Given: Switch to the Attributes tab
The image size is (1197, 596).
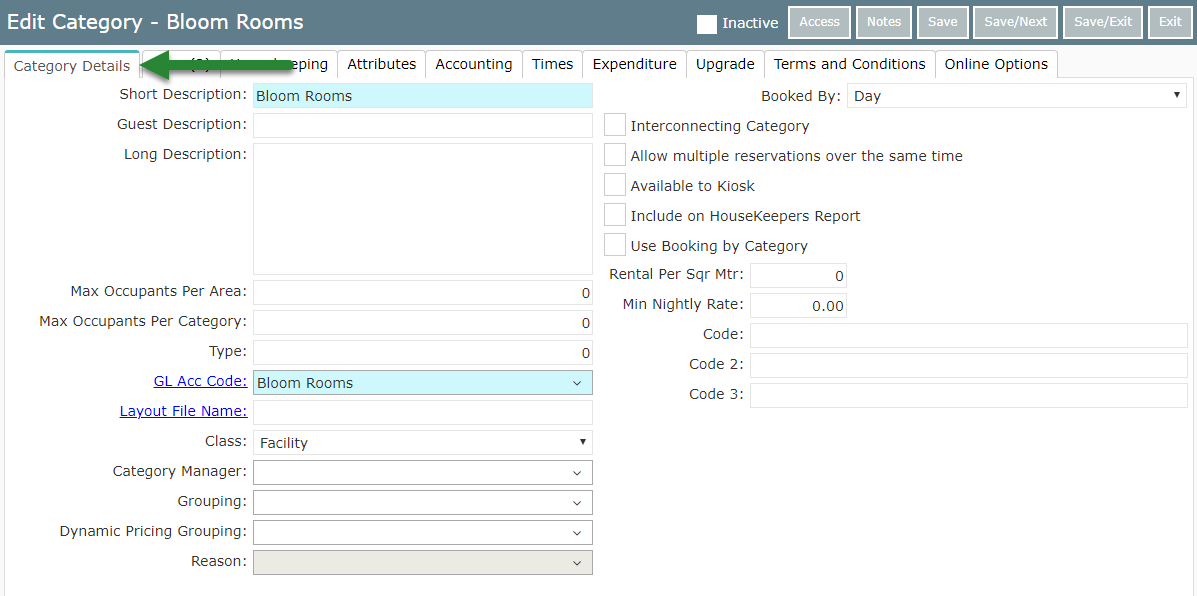Looking at the screenshot, I should (382, 64).
